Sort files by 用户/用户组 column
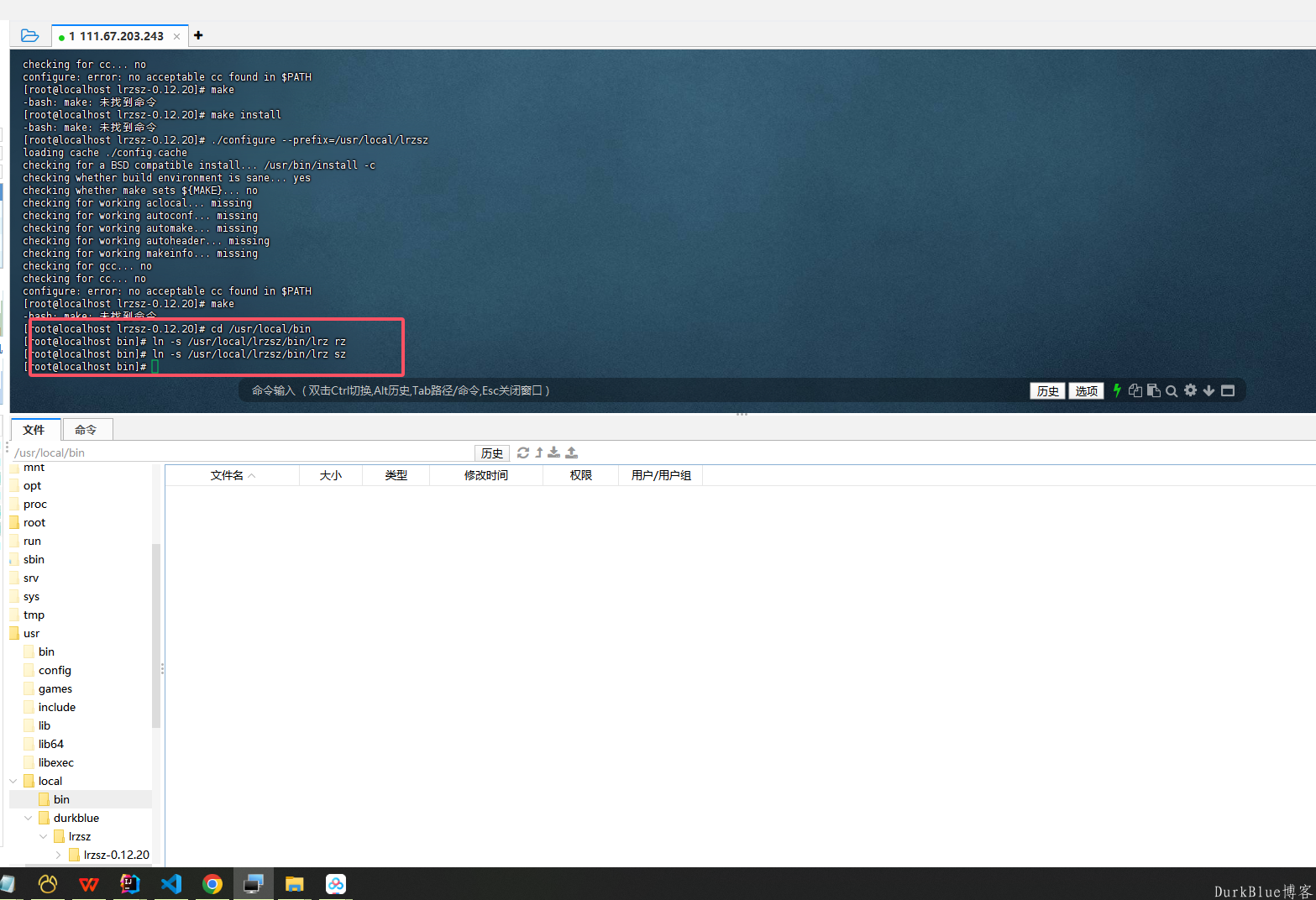Image resolution: width=1316 pixels, height=900 pixels. (661, 475)
